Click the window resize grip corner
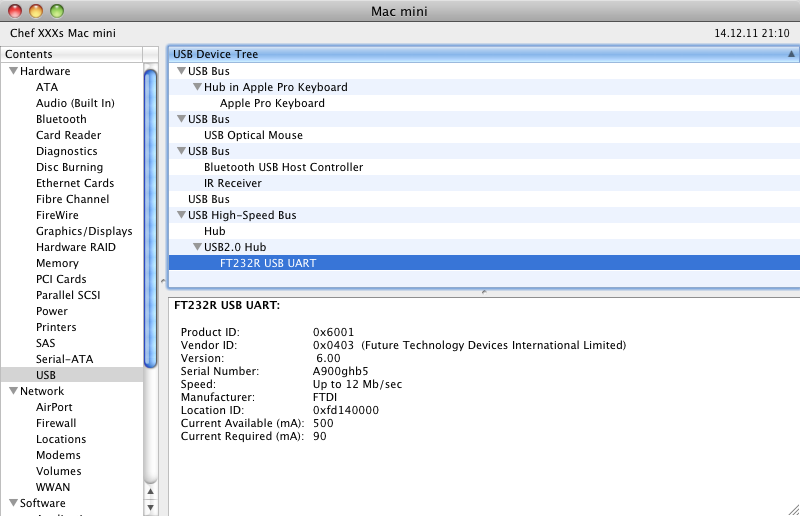This screenshot has width=800, height=516. pos(794,510)
